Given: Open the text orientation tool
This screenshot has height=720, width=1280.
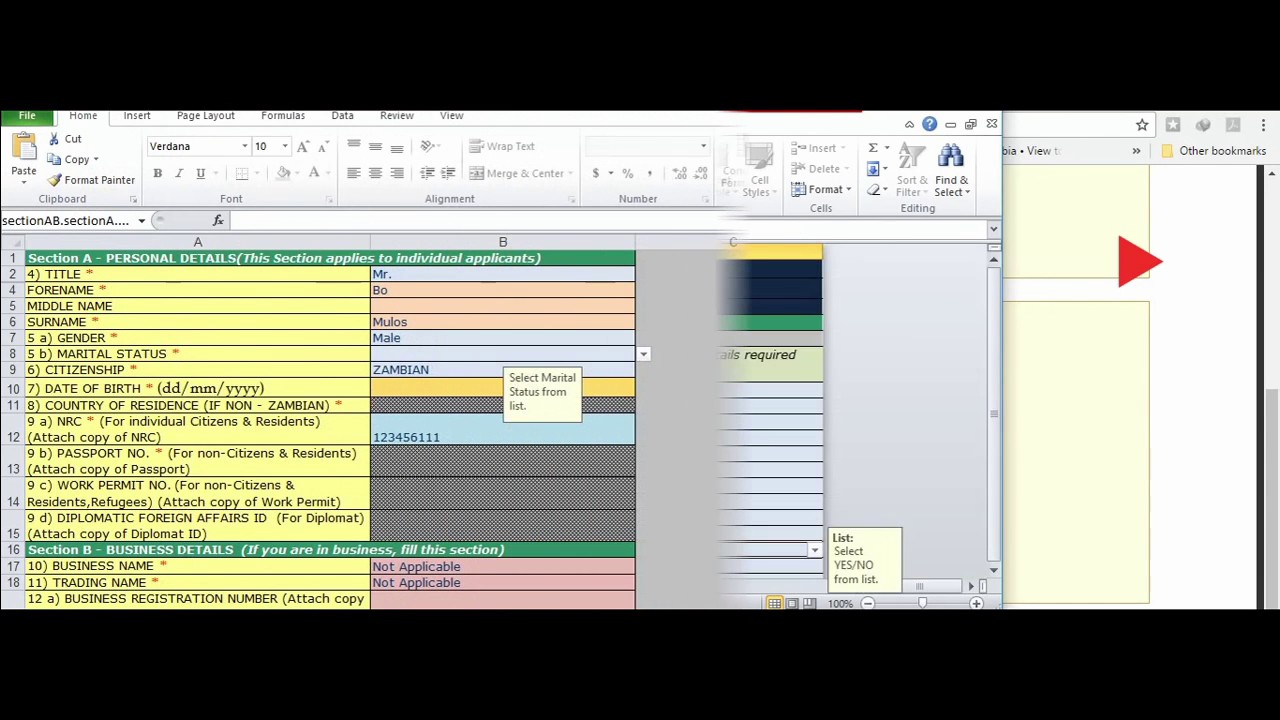Looking at the screenshot, I should point(428,147).
